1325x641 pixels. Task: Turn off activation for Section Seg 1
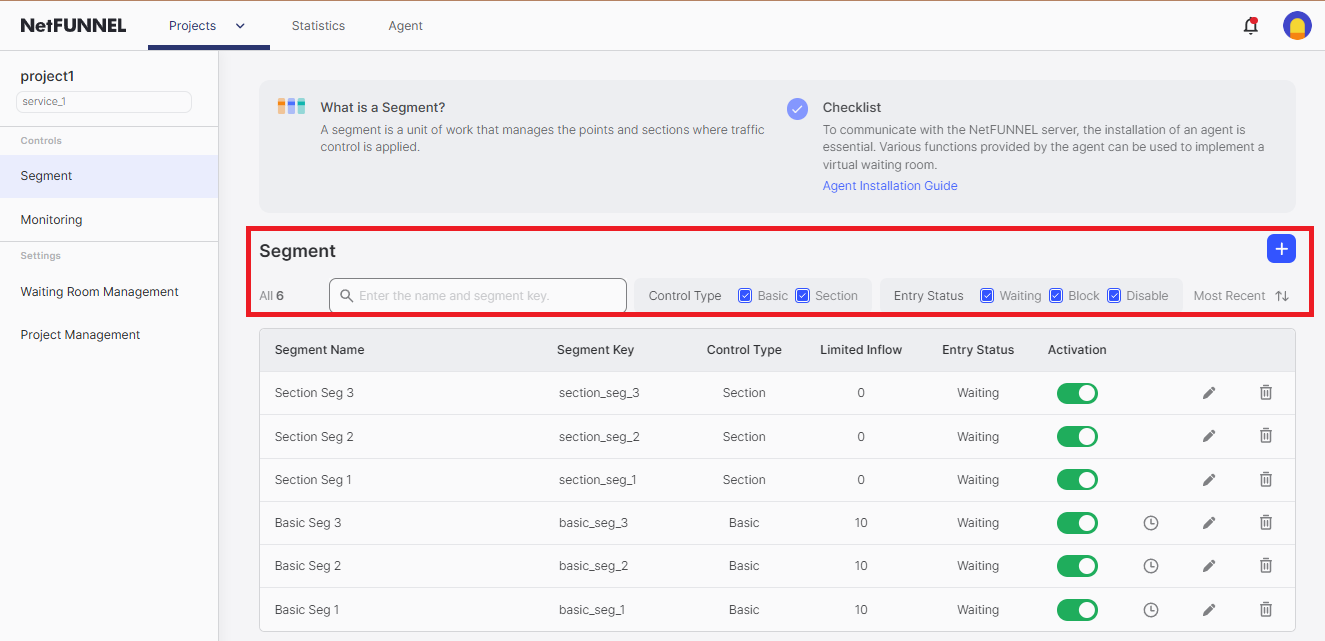point(1077,480)
